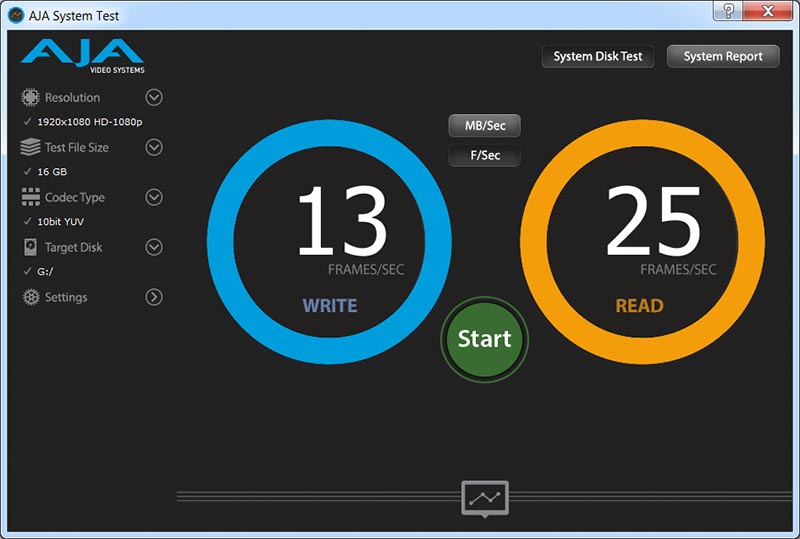The image size is (800, 539).
Task: Click the Target Disk label
Action: [x=73, y=247]
